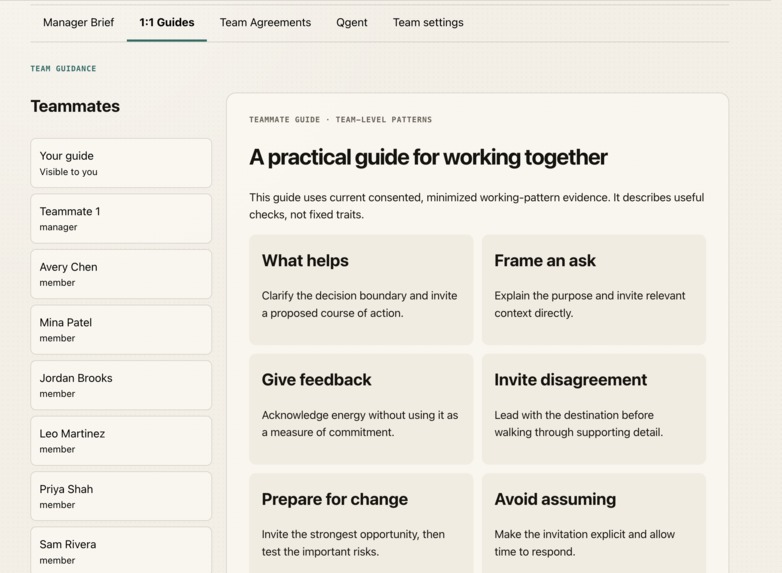
Task: Select the Avoid assuming card
Action: tap(593, 523)
